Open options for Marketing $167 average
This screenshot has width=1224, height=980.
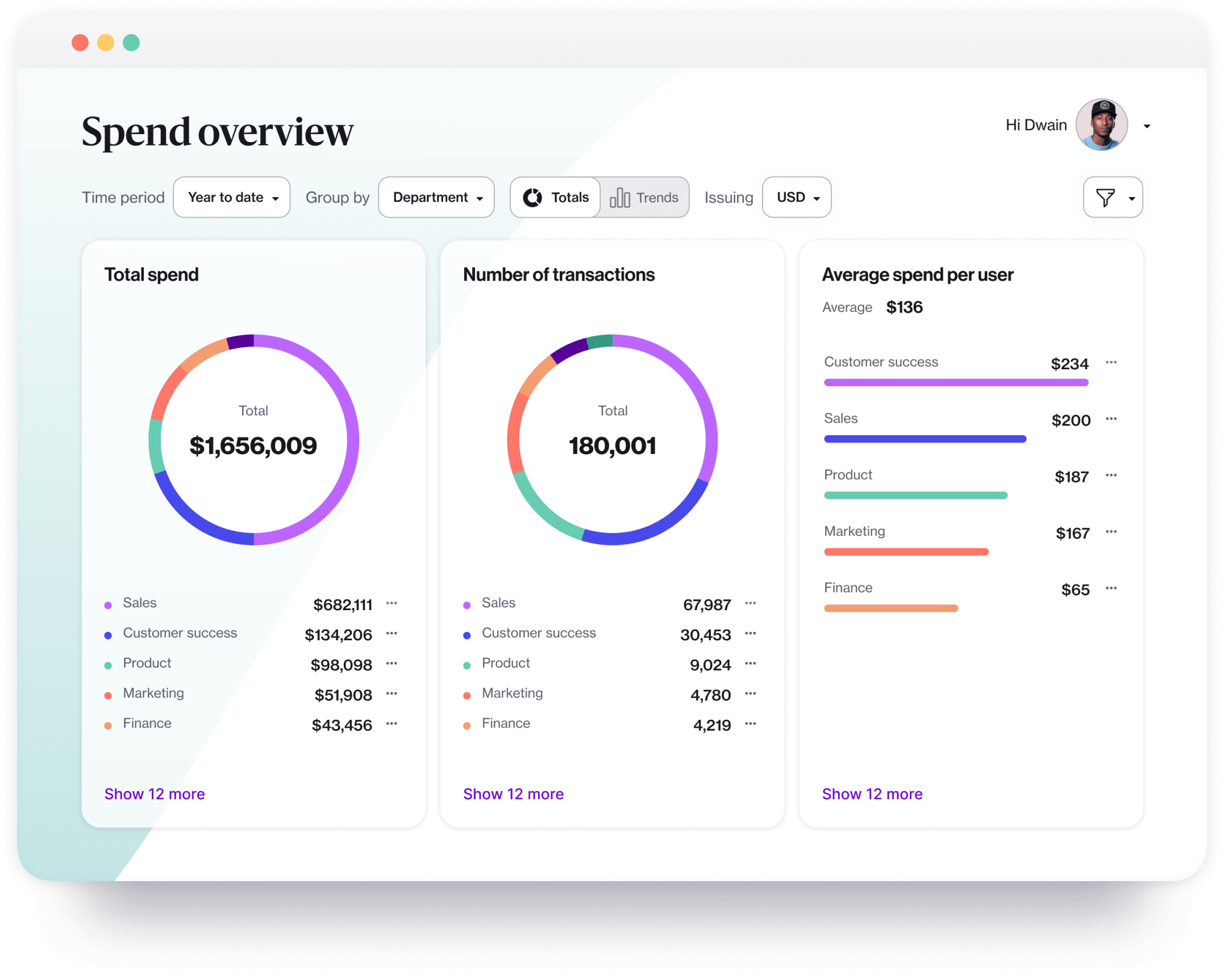point(1111,531)
